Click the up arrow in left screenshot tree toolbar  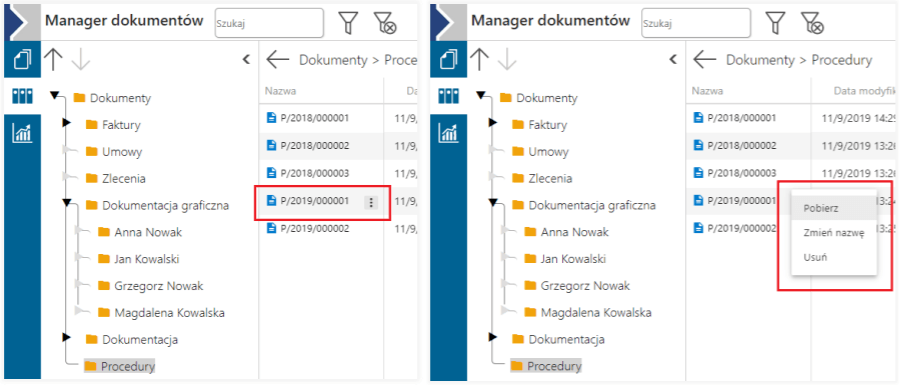click(53, 60)
